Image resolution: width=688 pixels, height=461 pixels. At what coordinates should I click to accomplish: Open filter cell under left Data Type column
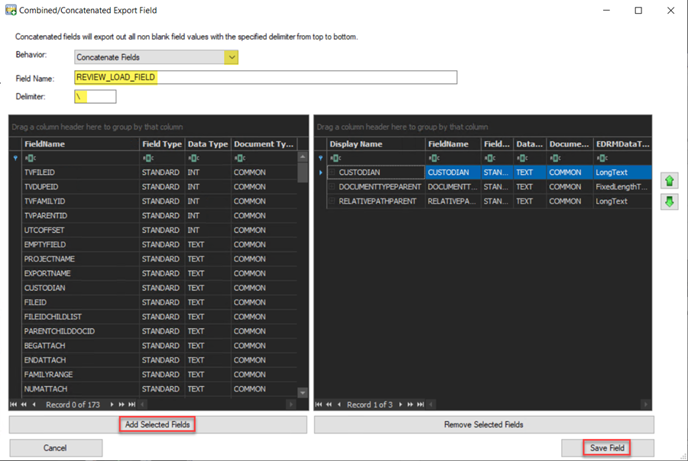tap(208, 158)
